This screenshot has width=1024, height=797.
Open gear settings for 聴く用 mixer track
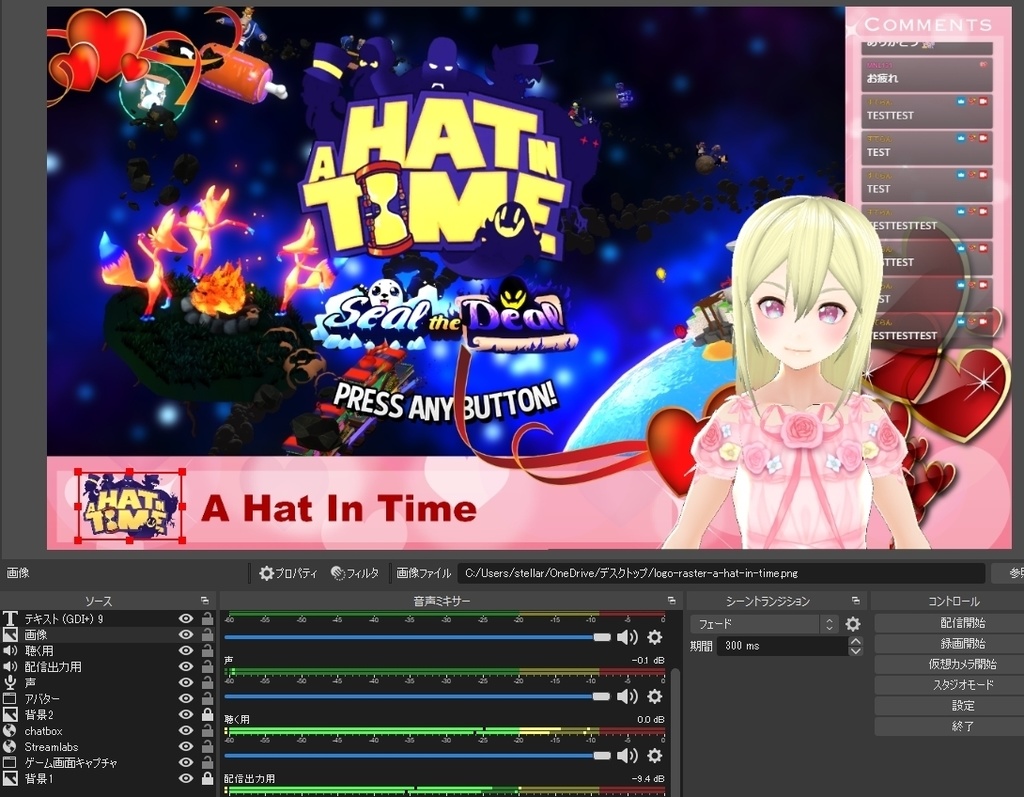click(654, 755)
